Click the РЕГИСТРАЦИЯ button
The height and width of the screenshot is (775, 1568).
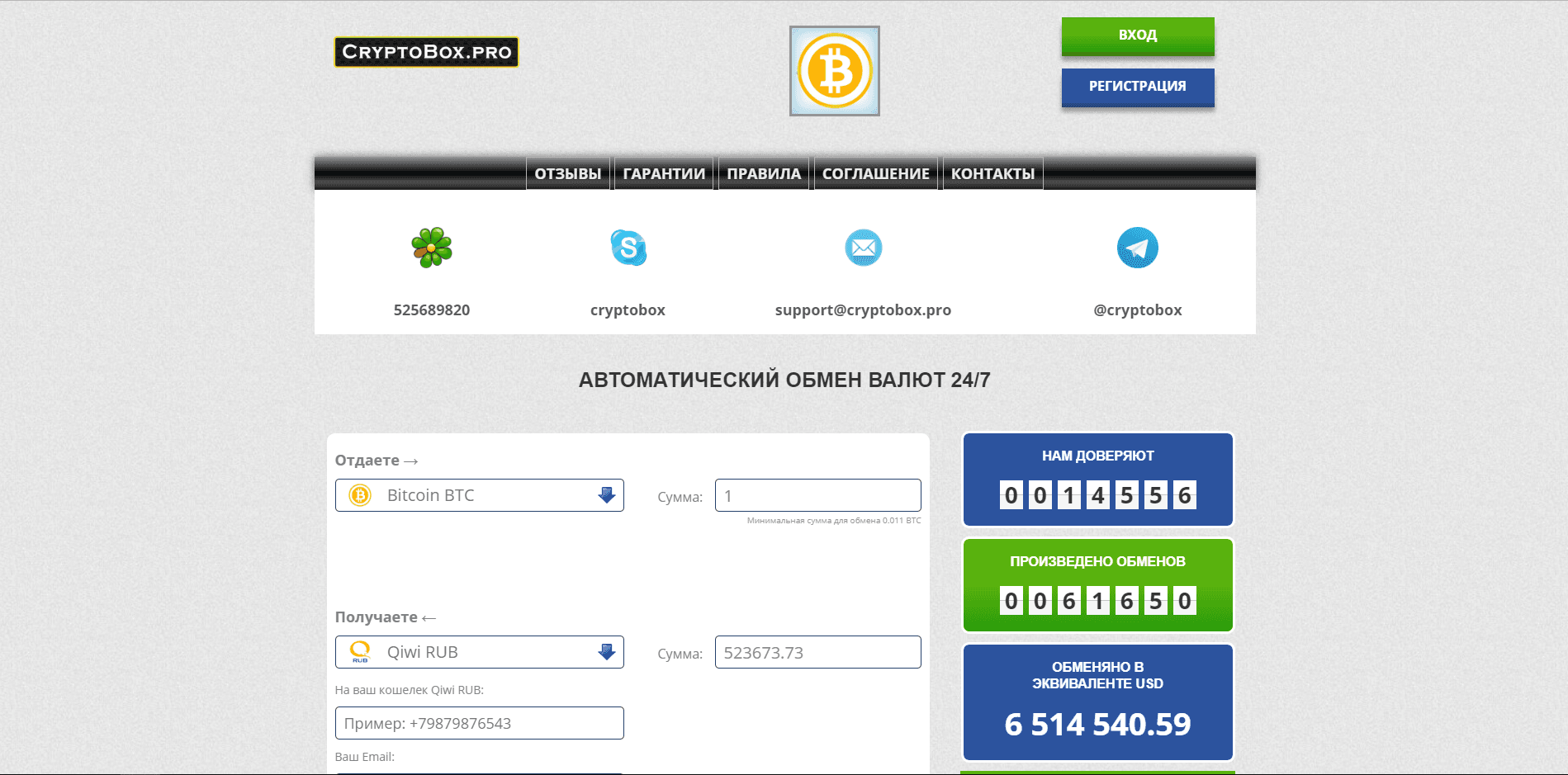1137,87
